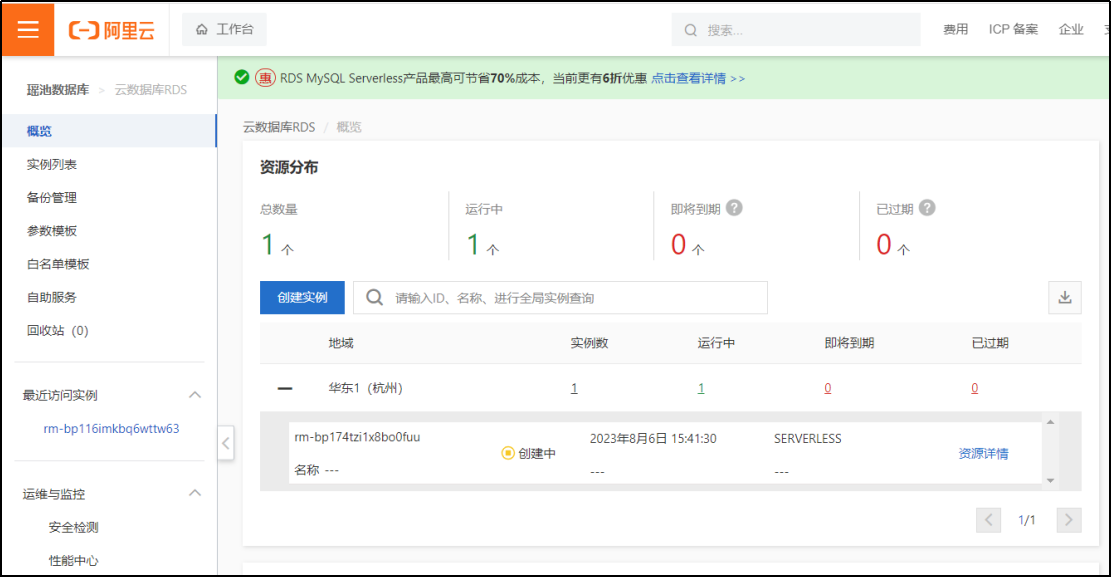Click the 总数量 count of 1

(268, 245)
